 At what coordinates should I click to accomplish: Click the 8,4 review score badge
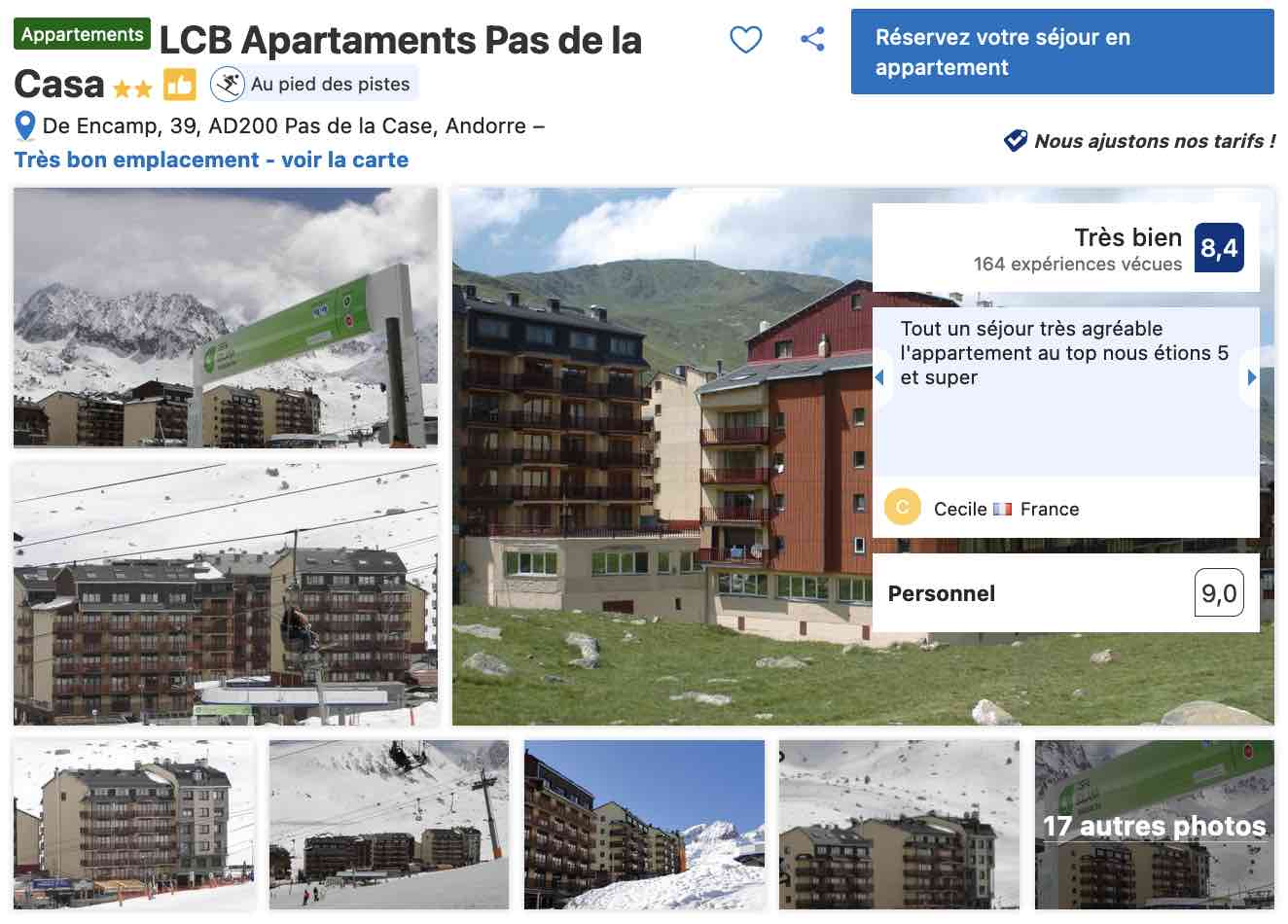(1219, 248)
